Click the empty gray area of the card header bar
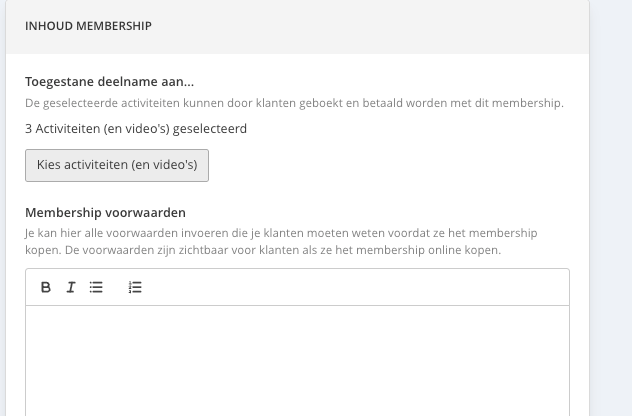Screen dimensions: 632x416 click(x=363, y=26)
